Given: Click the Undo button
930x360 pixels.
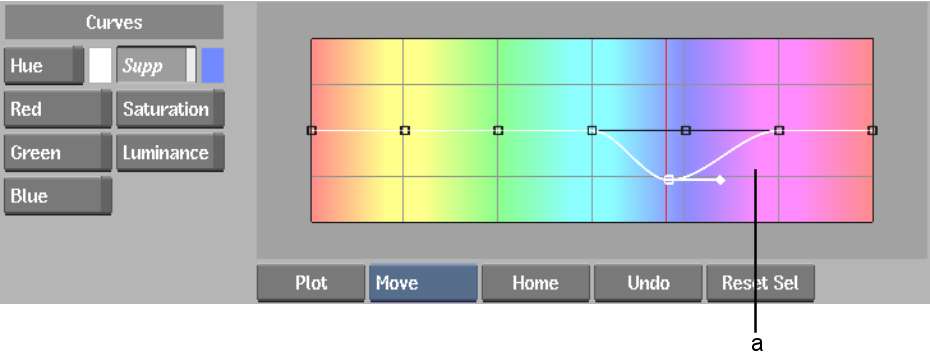Looking at the screenshot, I should coord(648,283).
